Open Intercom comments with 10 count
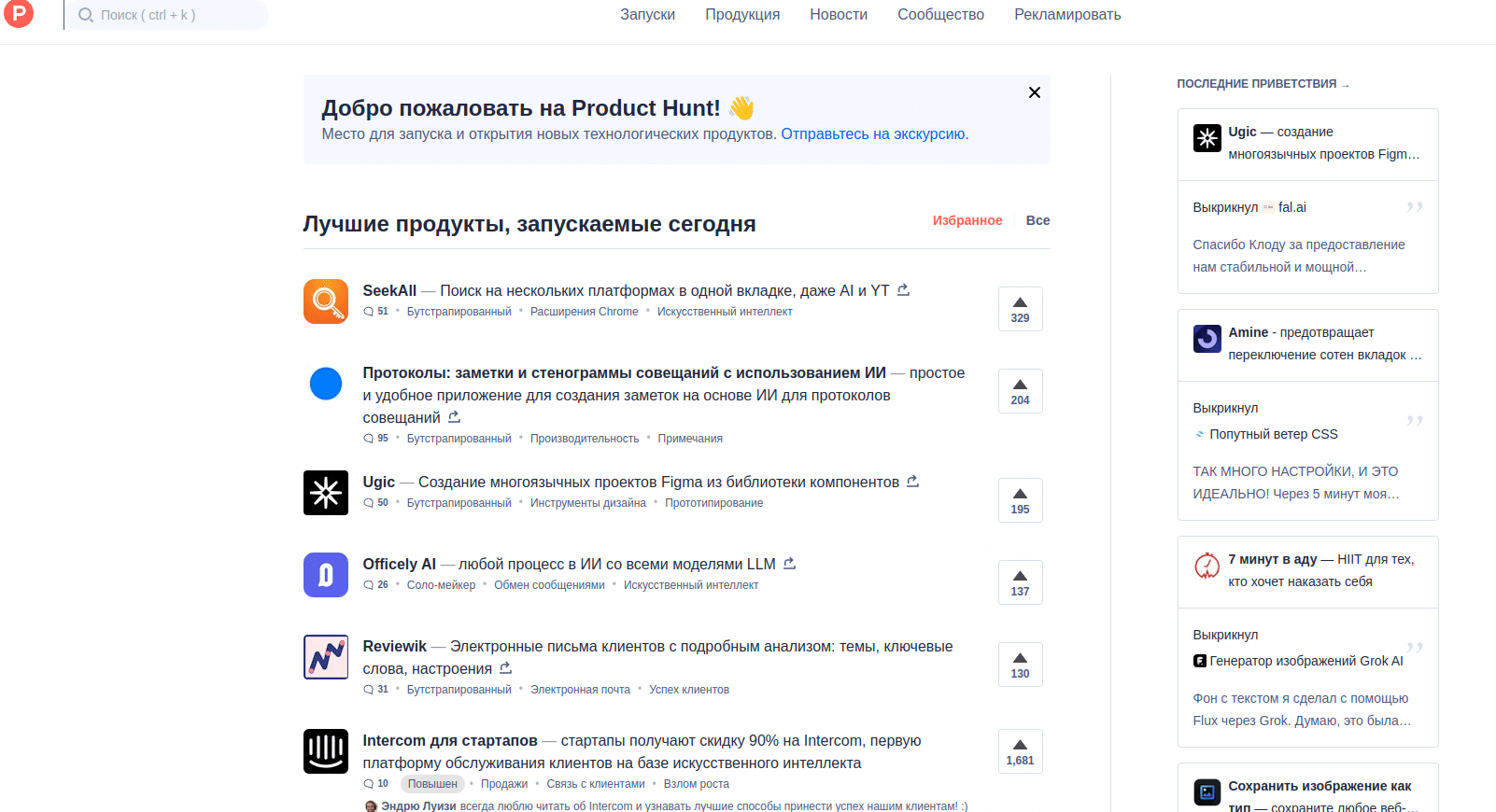The width and height of the screenshot is (1496, 812). coord(375,784)
